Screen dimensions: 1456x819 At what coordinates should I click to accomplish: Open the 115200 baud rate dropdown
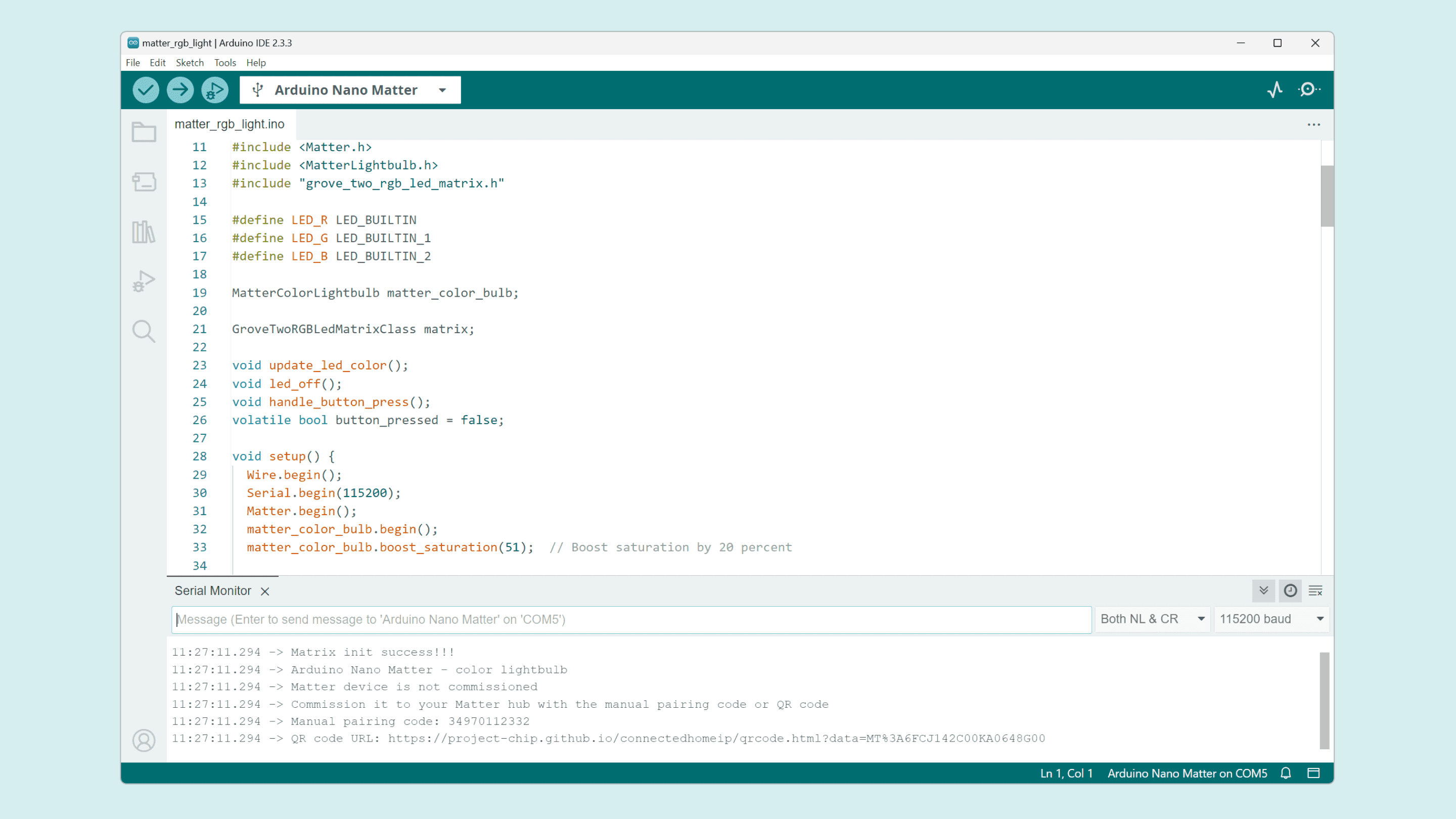click(1271, 619)
